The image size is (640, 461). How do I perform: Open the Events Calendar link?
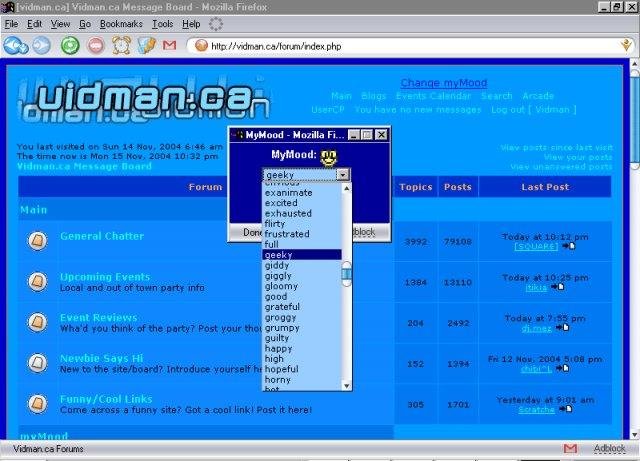pos(433,96)
